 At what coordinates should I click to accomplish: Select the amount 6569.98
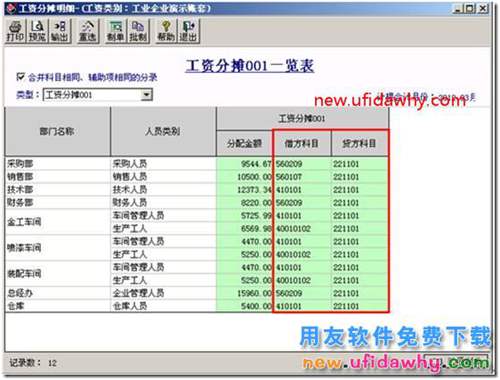(245, 229)
